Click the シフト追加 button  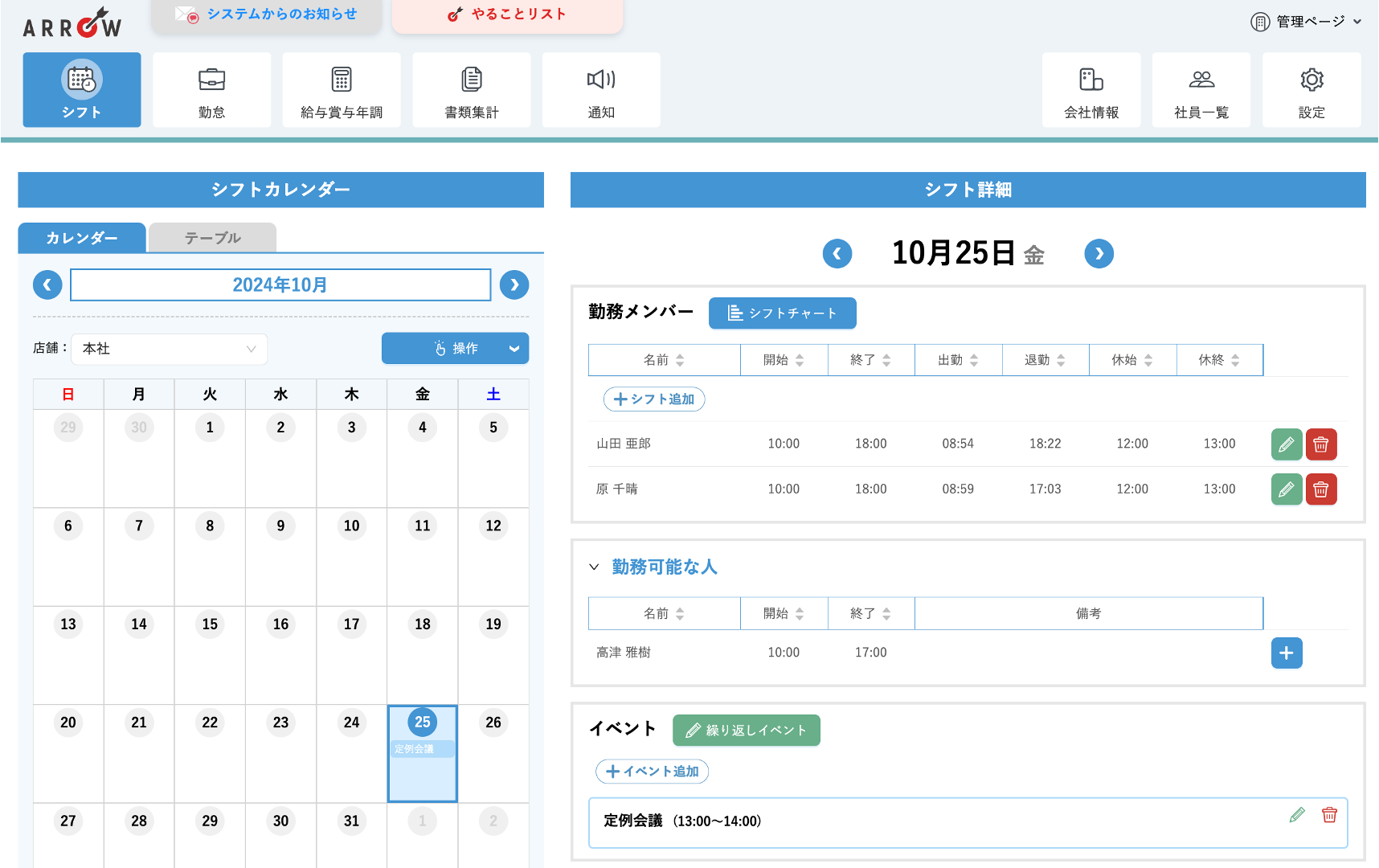tap(654, 399)
